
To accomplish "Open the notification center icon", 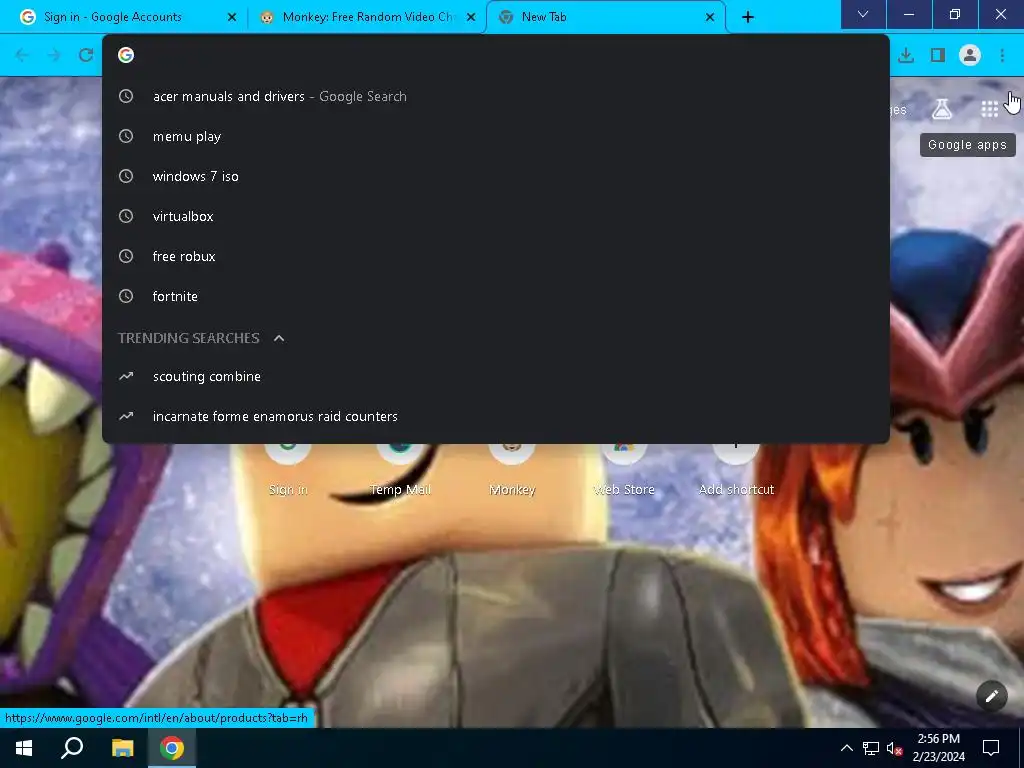I will [991, 748].
